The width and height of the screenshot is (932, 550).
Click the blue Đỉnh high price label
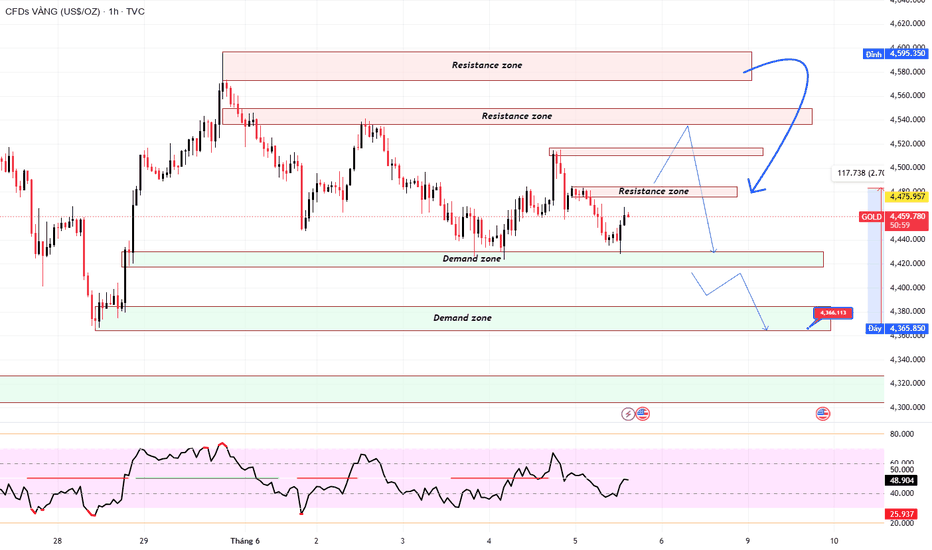click(895, 54)
